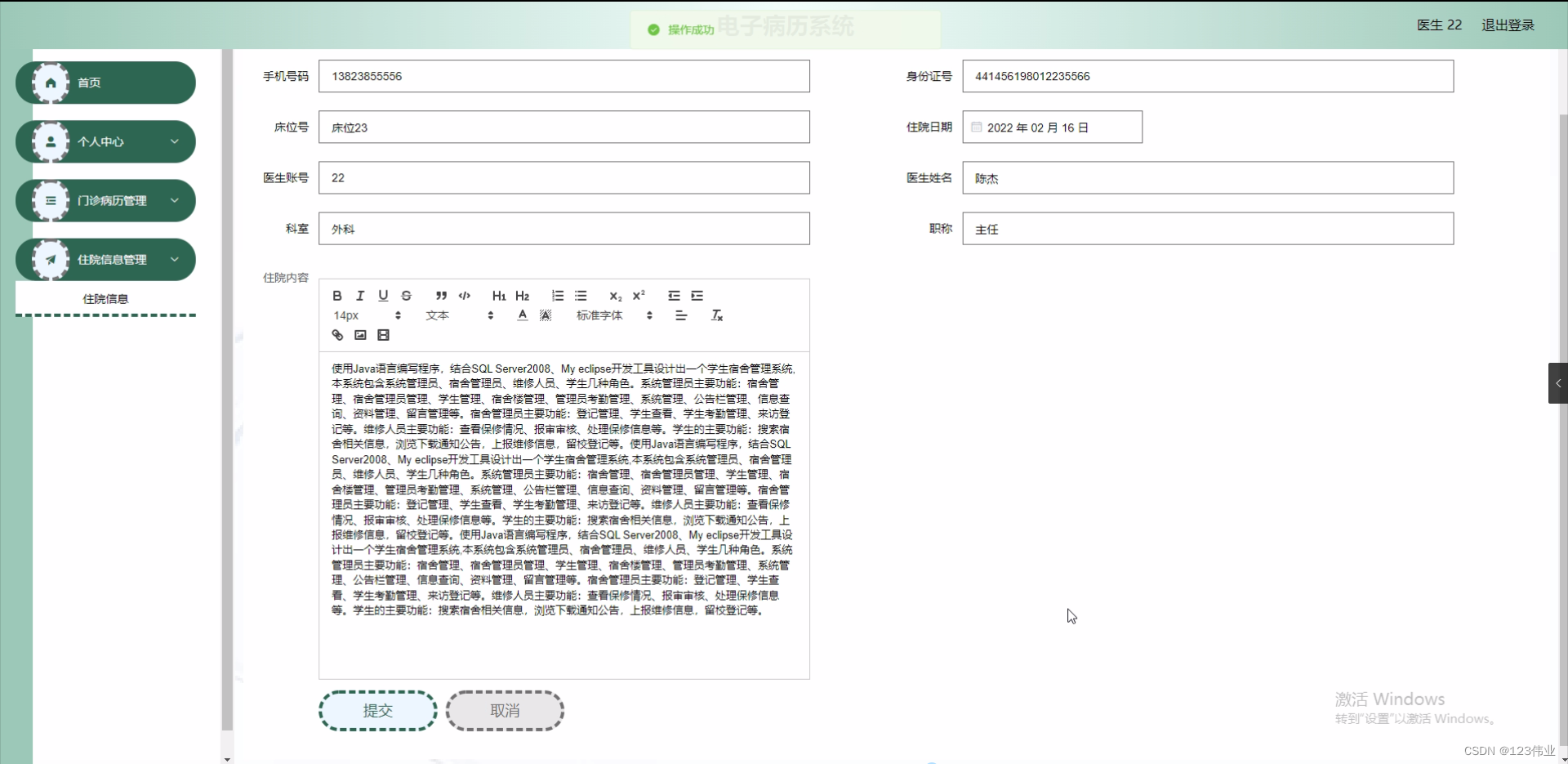
Task: Focus the 职称 input field
Action: pos(1208,229)
